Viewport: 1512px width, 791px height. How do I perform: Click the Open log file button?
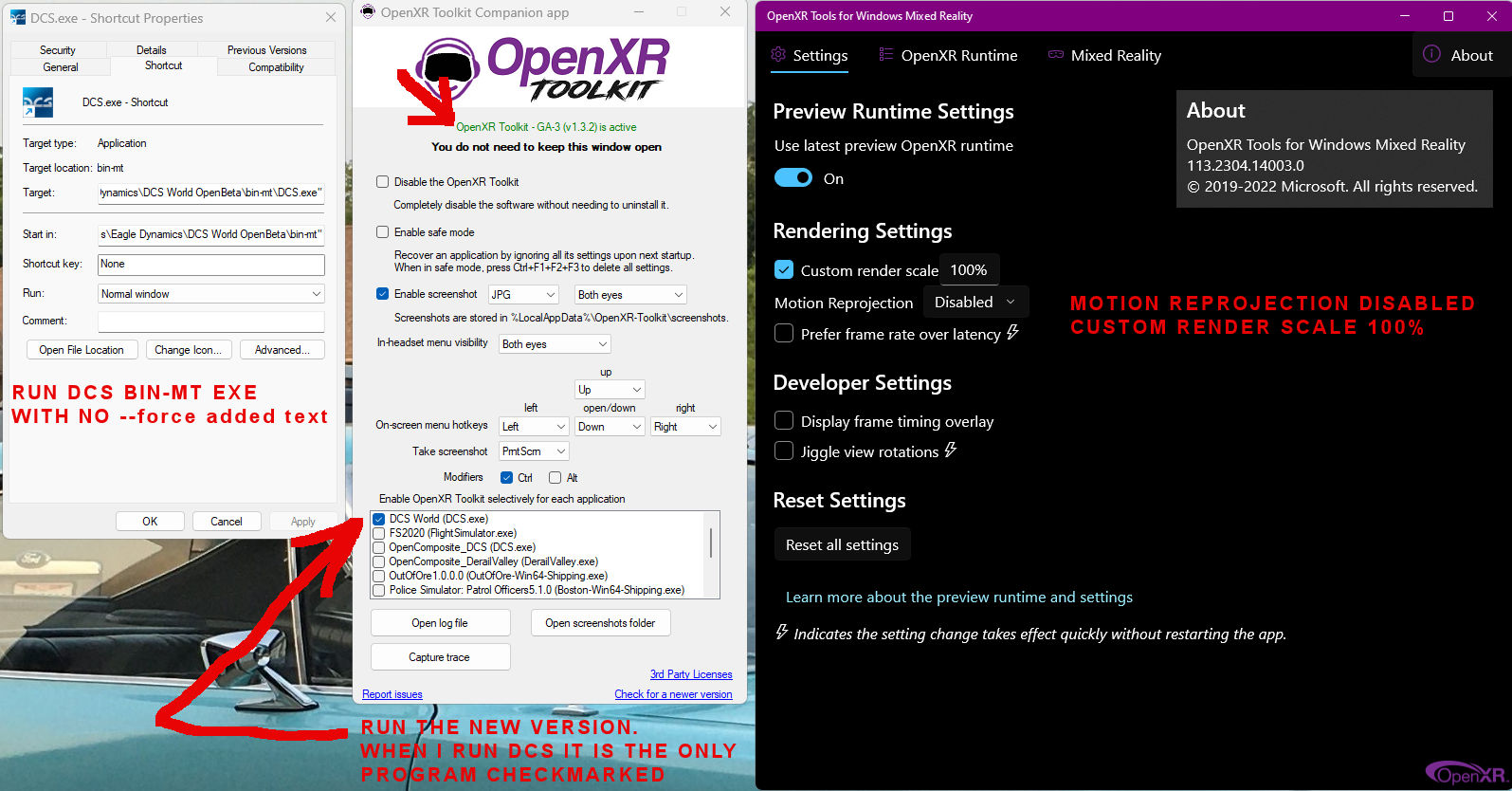pyautogui.click(x=440, y=623)
